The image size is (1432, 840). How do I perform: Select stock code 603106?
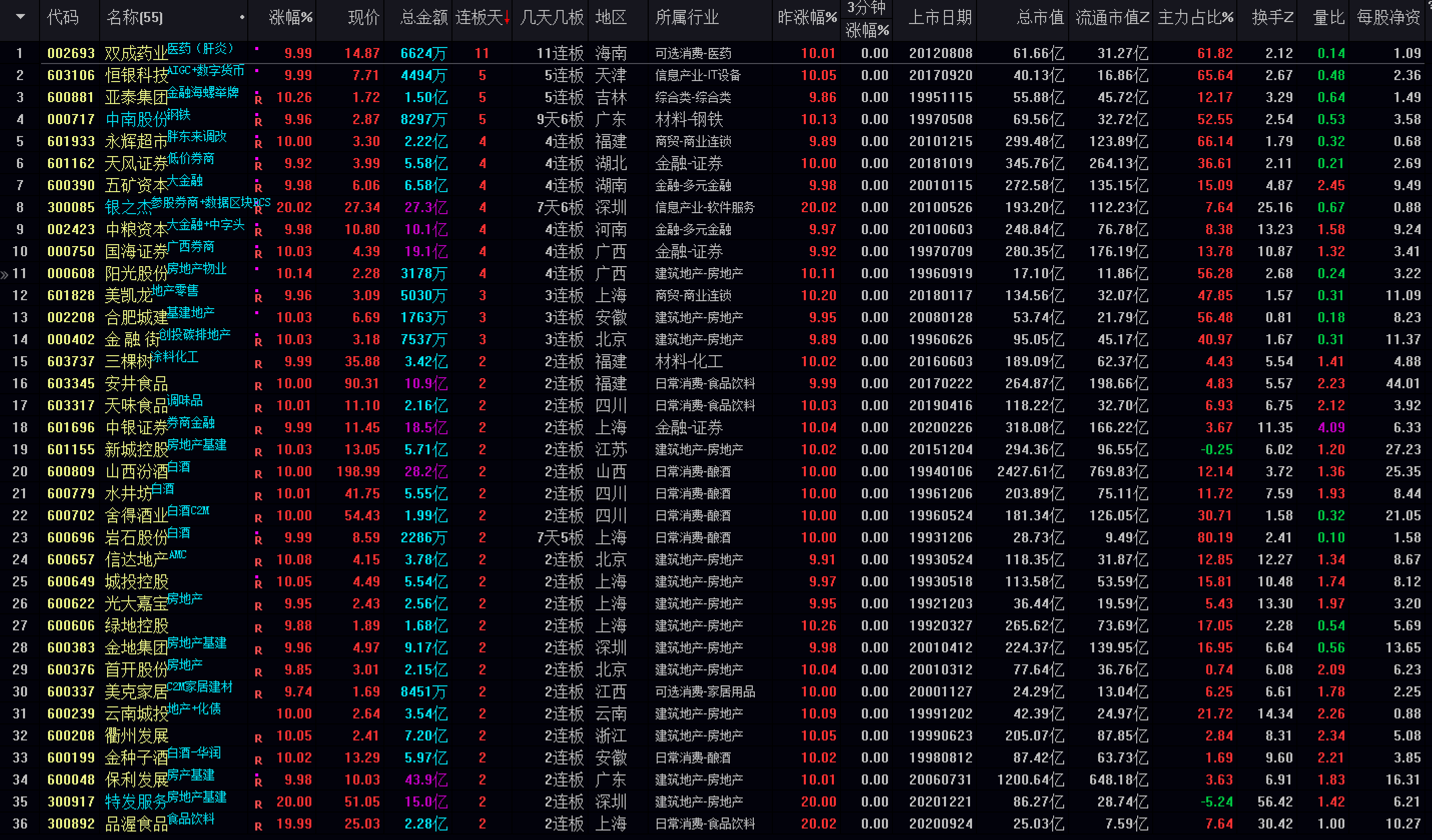(x=71, y=76)
